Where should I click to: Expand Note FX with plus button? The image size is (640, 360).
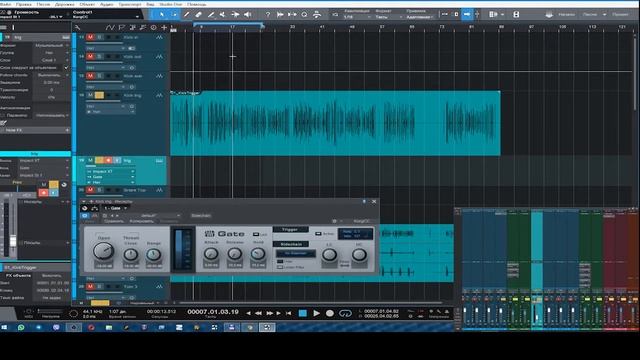(67, 130)
